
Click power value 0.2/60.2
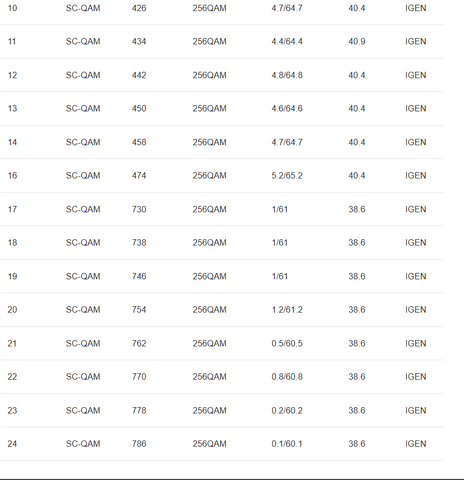point(287,410)
